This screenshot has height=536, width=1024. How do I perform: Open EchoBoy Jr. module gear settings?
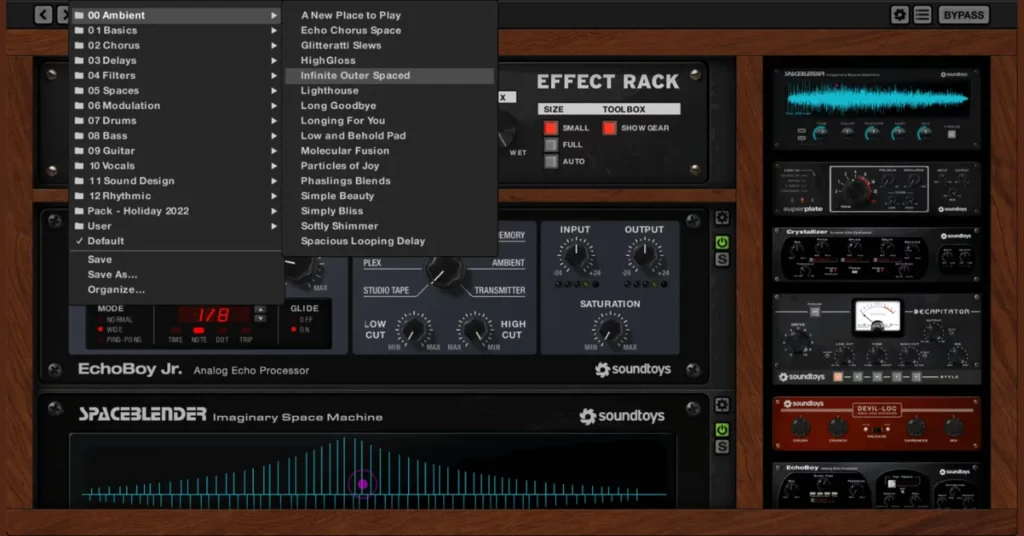pyautogui.click(x=722, y=218)
